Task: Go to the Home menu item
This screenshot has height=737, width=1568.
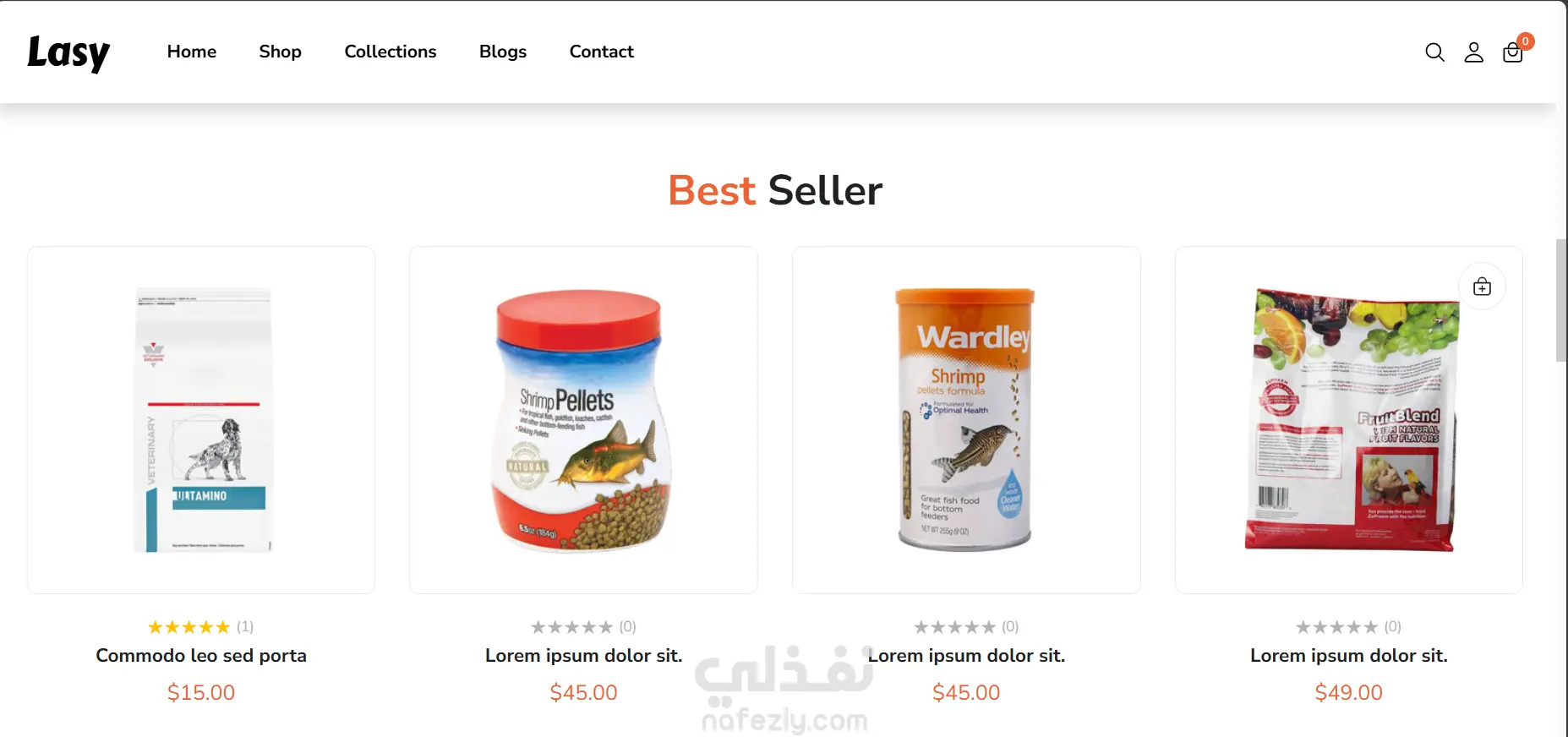Action: point(192,52)
